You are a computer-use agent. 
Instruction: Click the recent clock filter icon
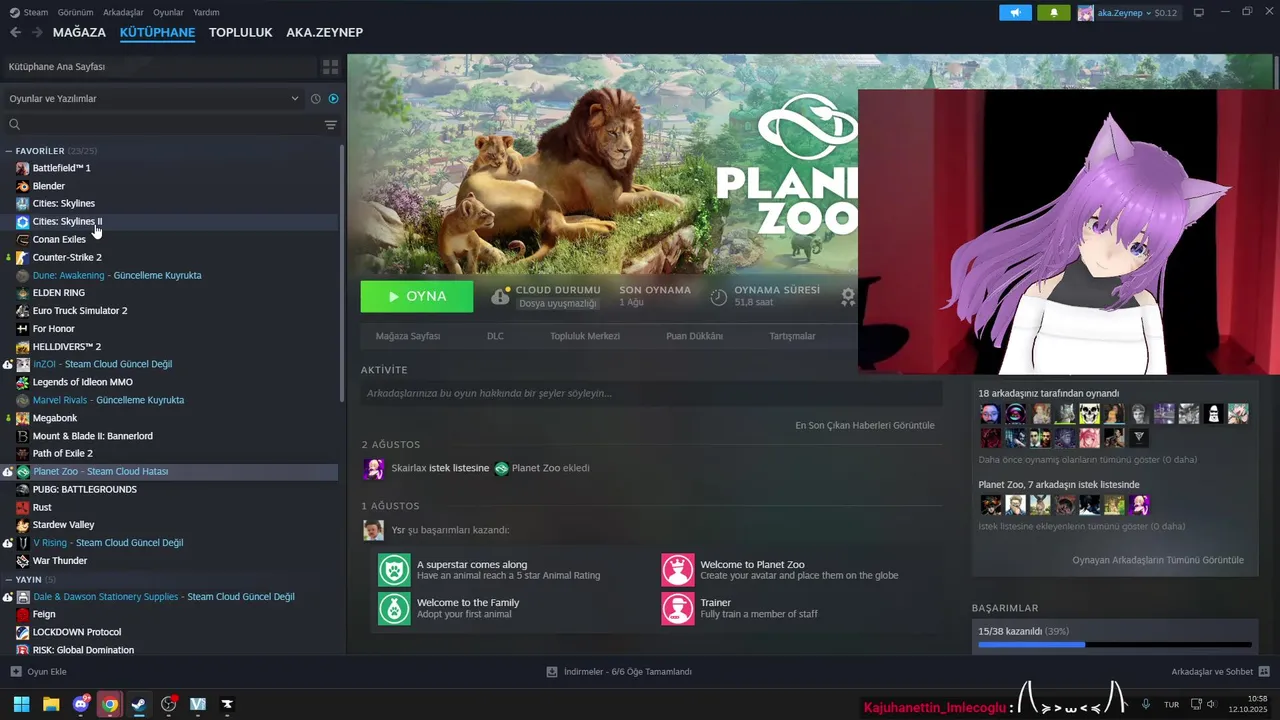coord(315,99)
